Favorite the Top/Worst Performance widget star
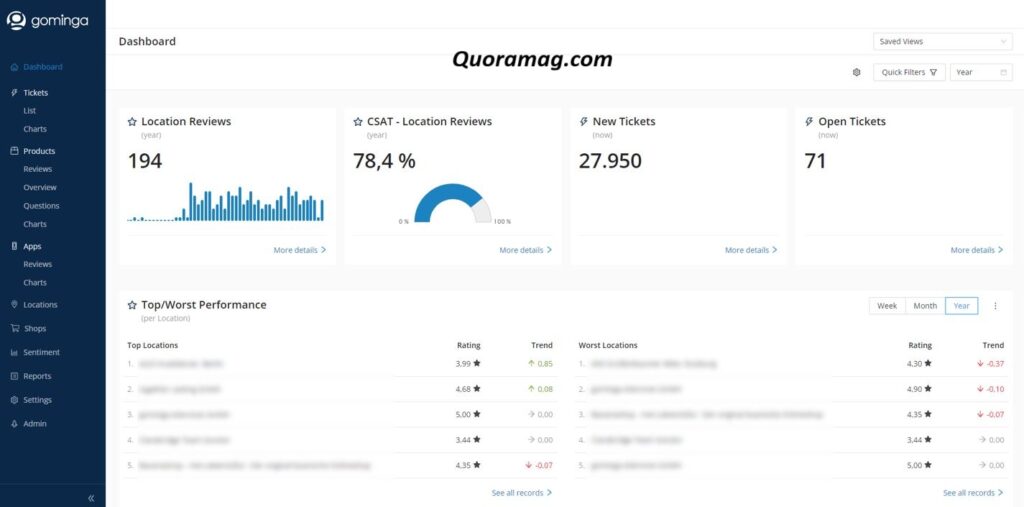 tap(132, 305)
